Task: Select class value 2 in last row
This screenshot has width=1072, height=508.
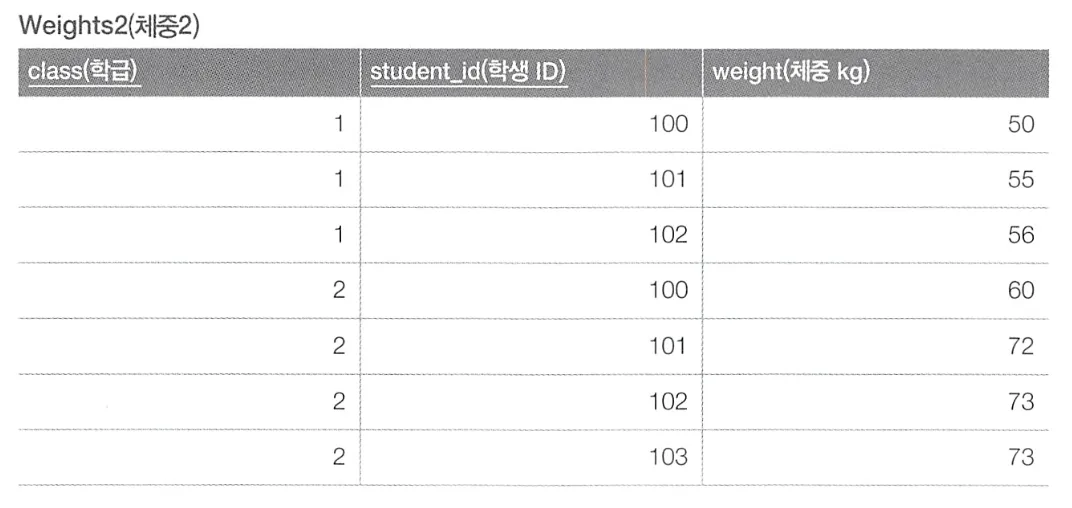Action: 189,457
